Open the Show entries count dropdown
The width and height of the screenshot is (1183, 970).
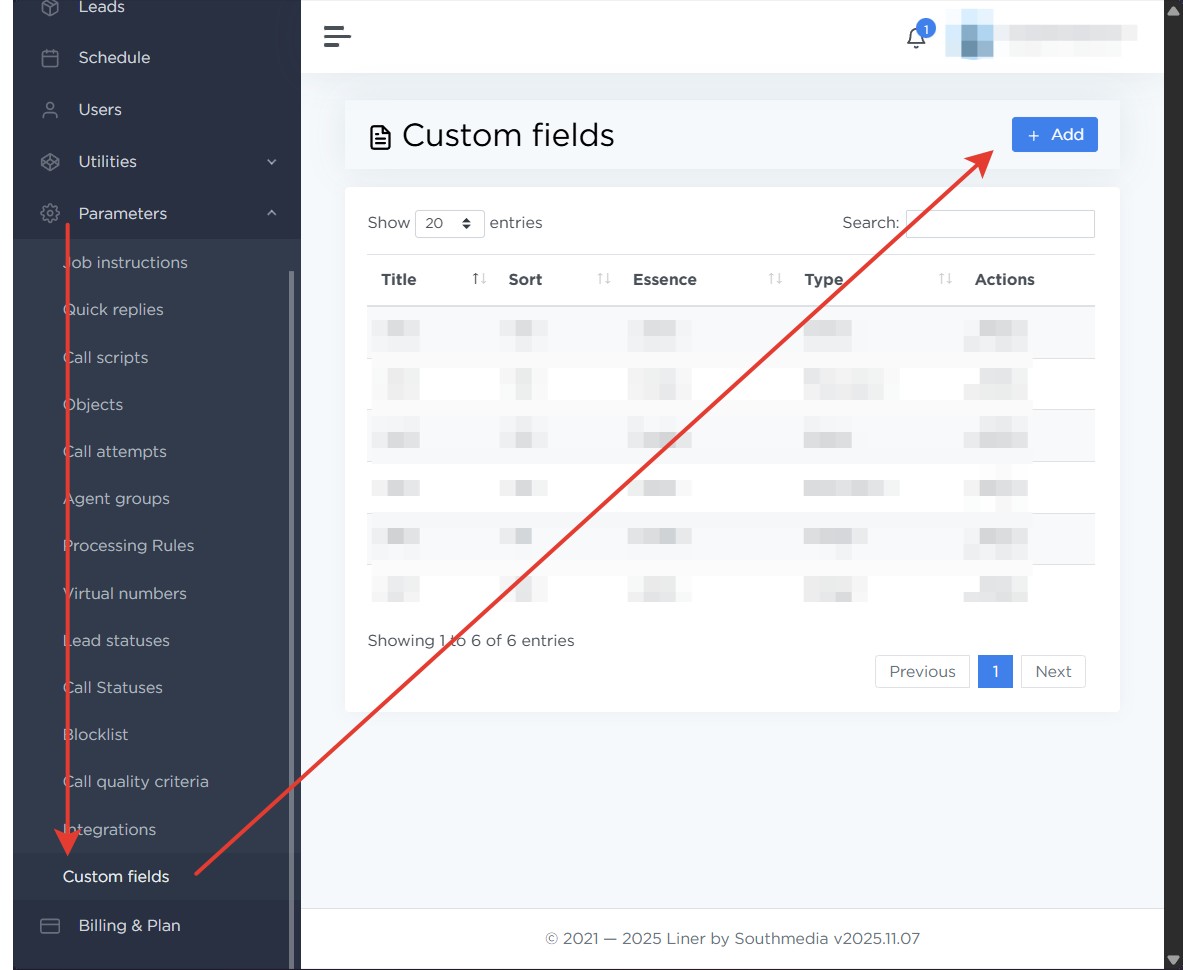[449, 223]
